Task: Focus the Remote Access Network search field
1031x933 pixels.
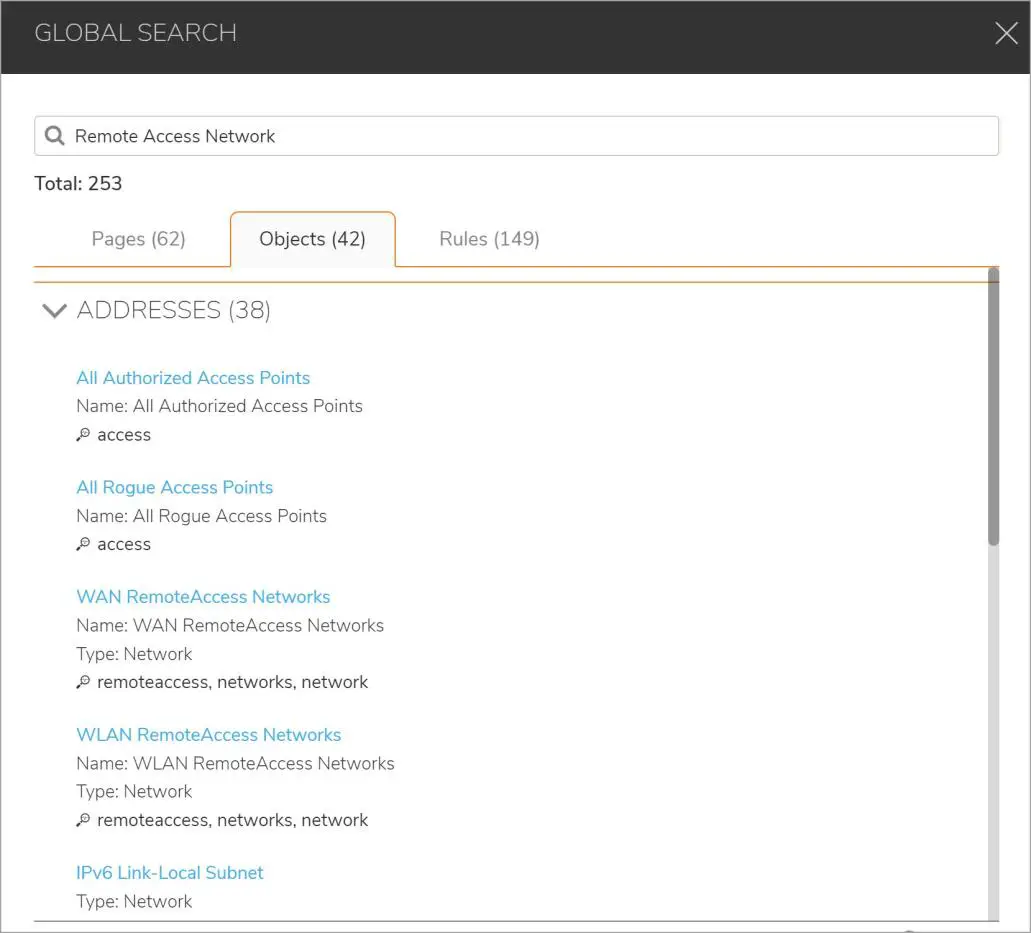Action: (x=530, y=136)
